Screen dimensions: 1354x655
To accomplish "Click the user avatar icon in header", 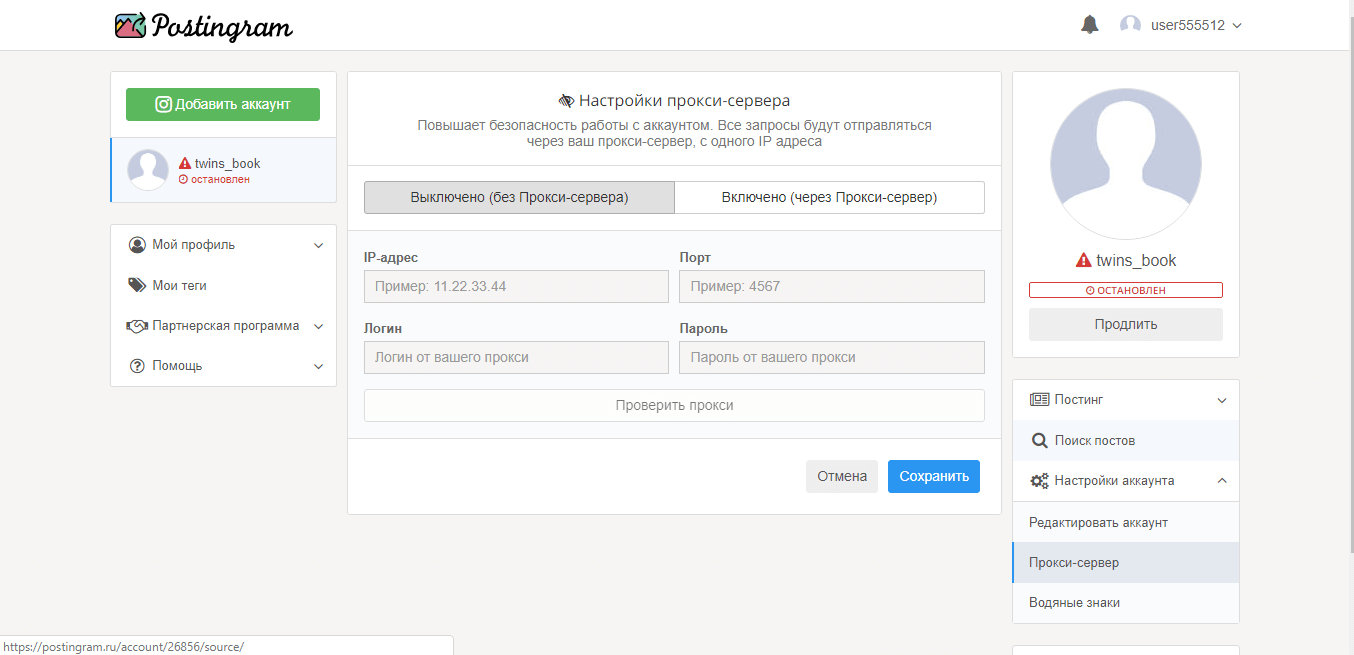I will pyautogui.click(x=1130, y=25).
